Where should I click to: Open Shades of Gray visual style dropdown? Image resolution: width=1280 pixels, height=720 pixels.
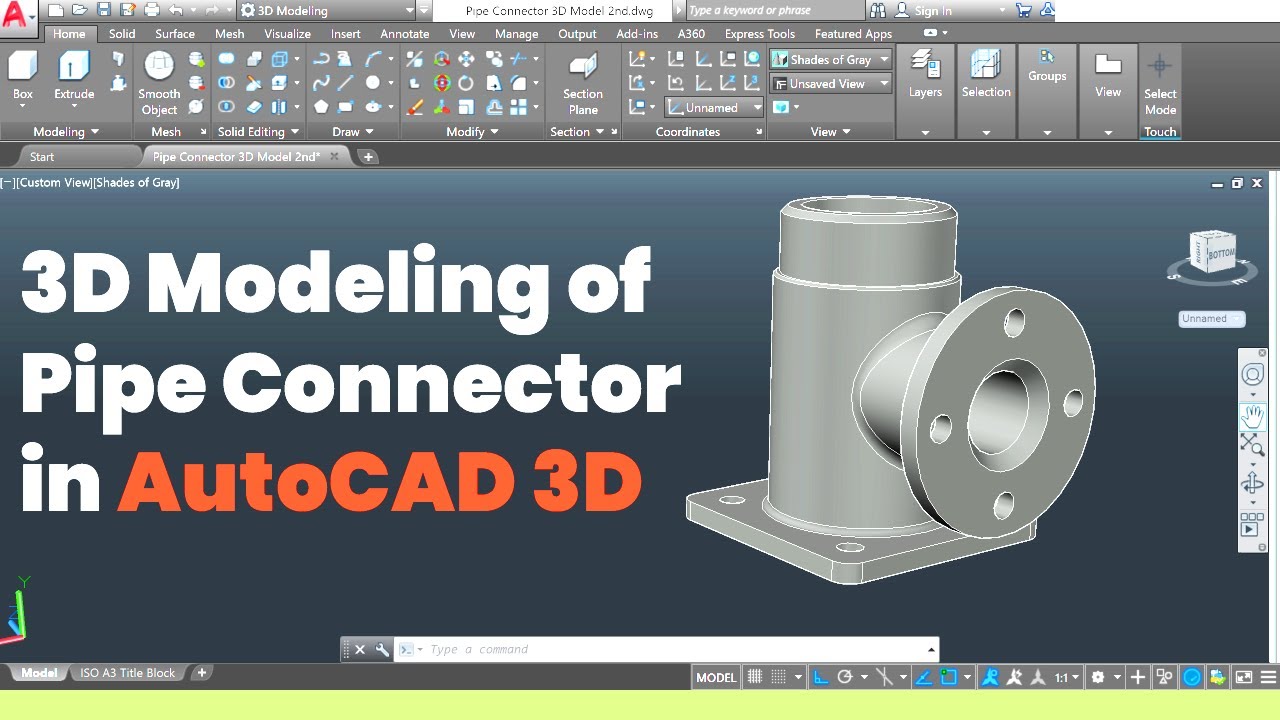click(830, 59)
